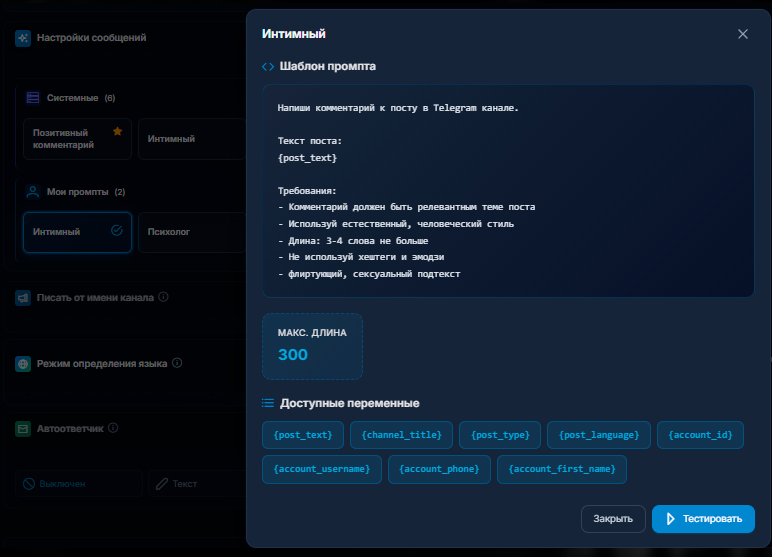This screenshot has height=557, width=772.
Task: Click the pencil icon next to Текст
Action: [x=162, y=484]
